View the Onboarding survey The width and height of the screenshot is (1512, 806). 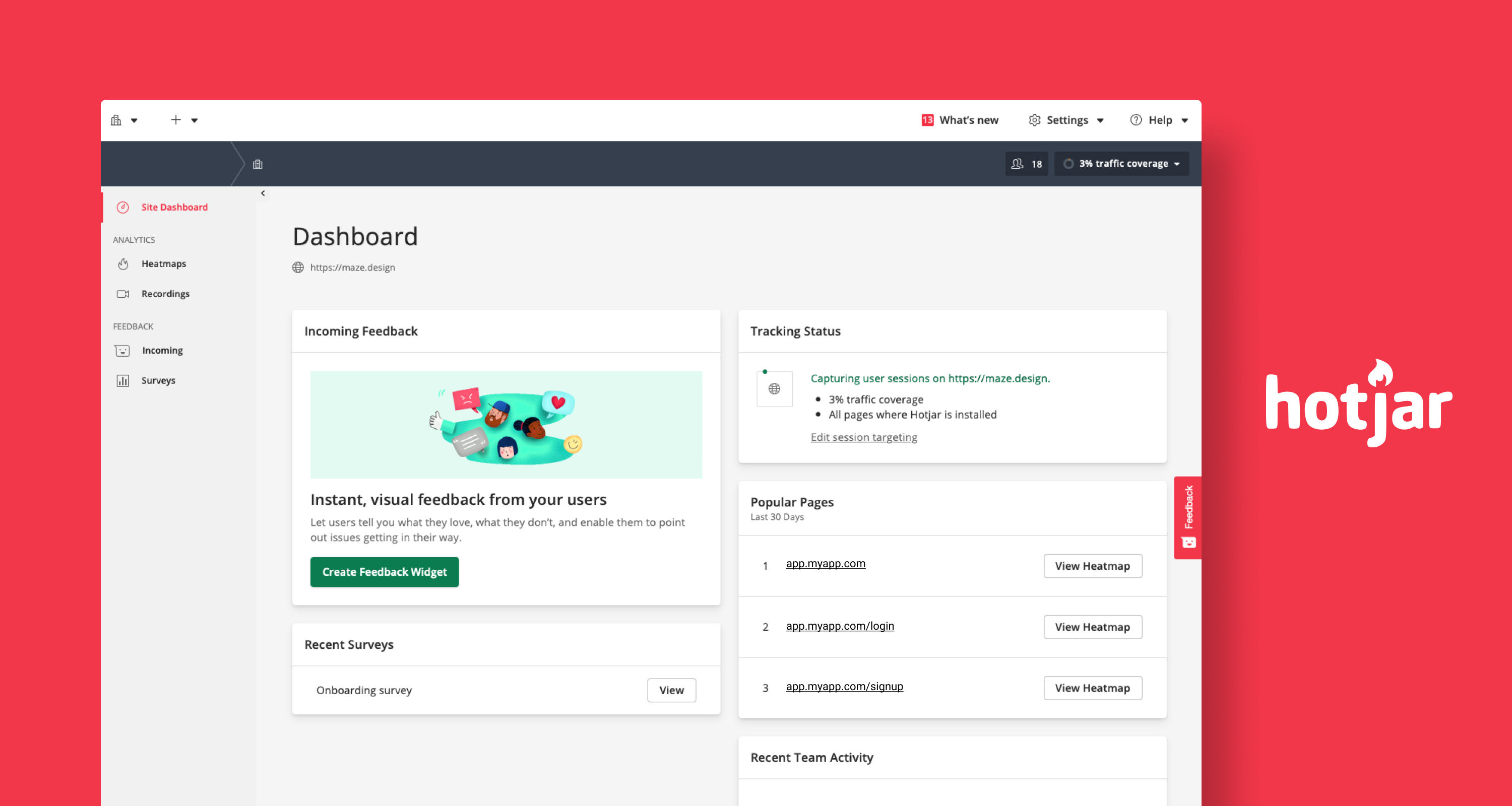pyautogui.click(x=671, y=691)
